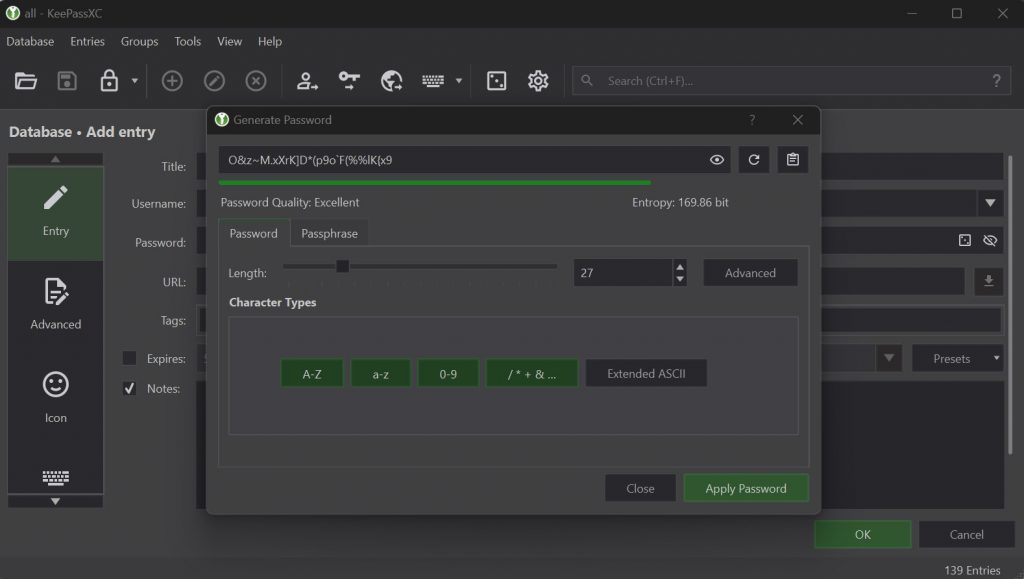Select the Icon sidebar section

point(56,398)
